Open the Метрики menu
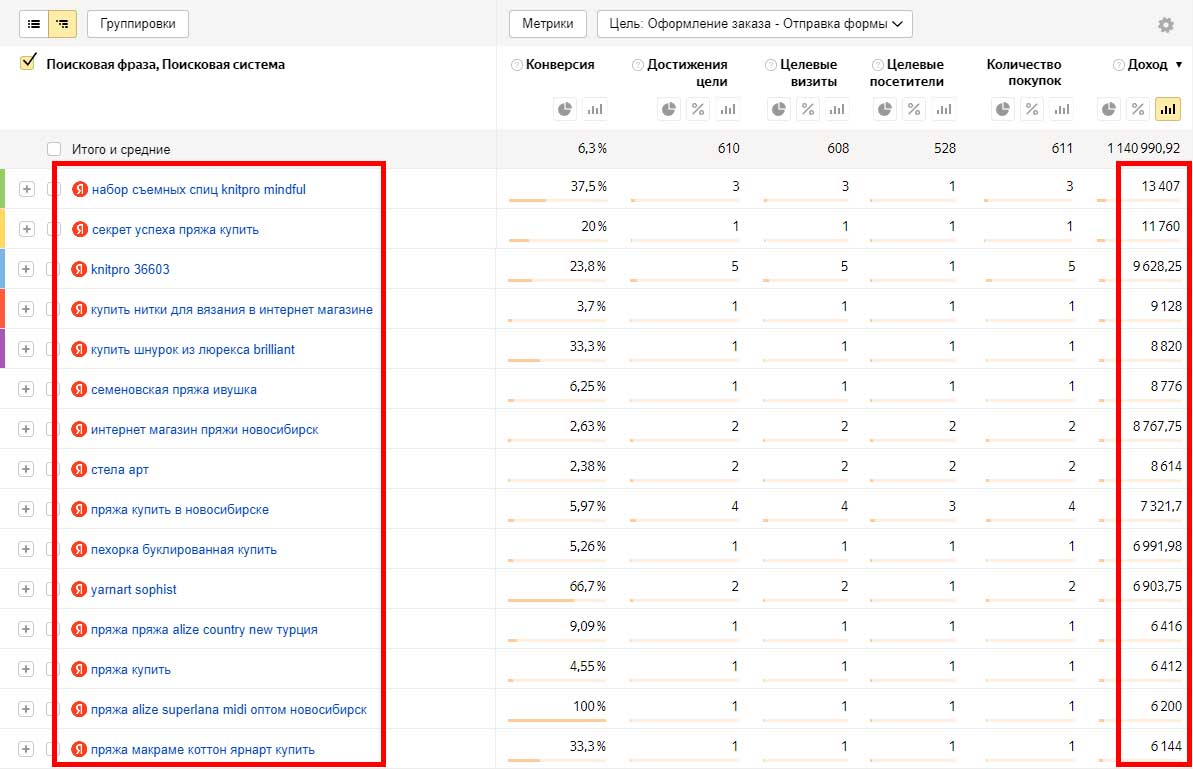The width and height of the screenshot is (1193, 769). [547, 24]
